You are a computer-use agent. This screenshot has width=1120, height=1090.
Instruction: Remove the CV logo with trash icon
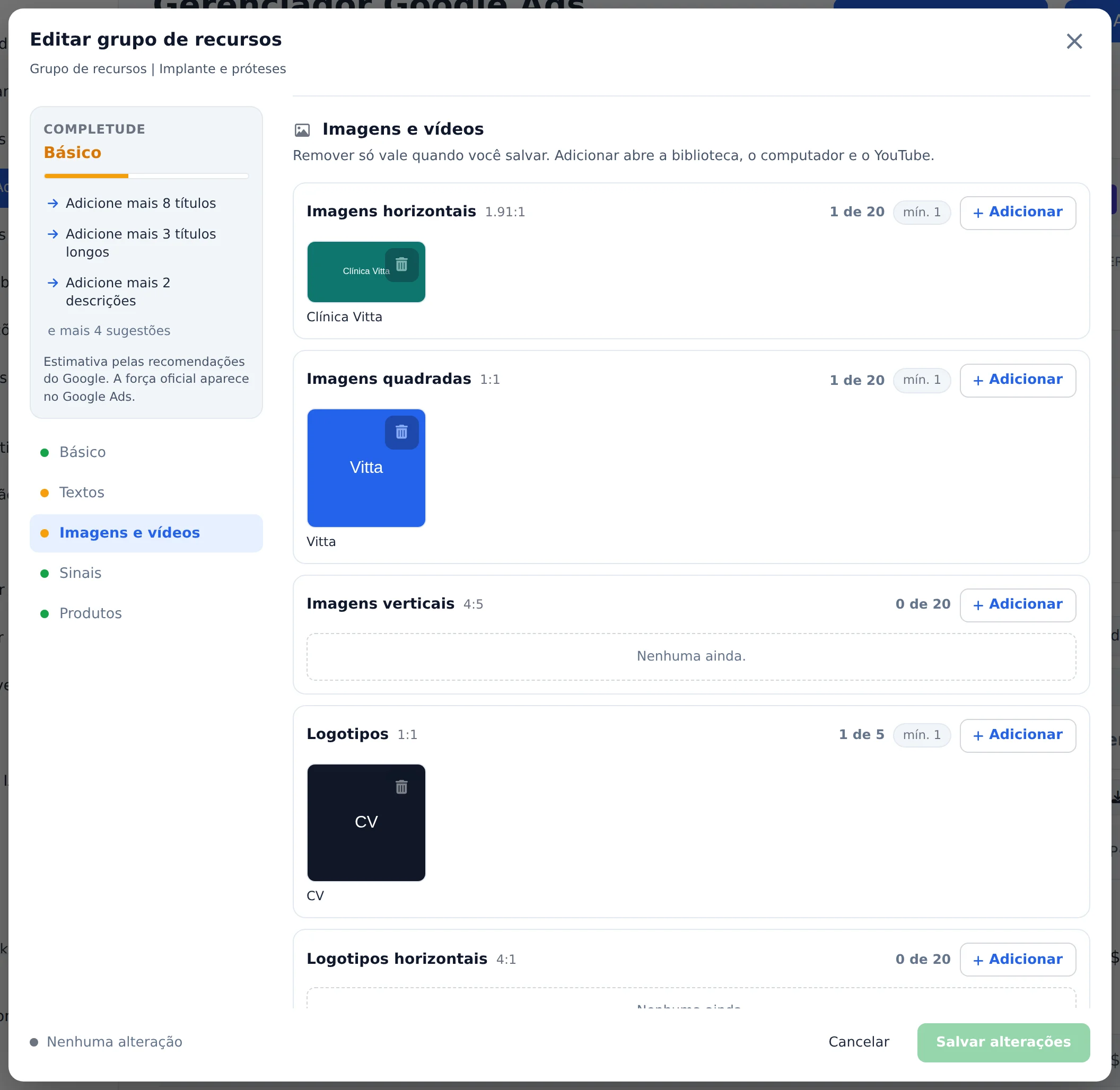pos(401,787)
